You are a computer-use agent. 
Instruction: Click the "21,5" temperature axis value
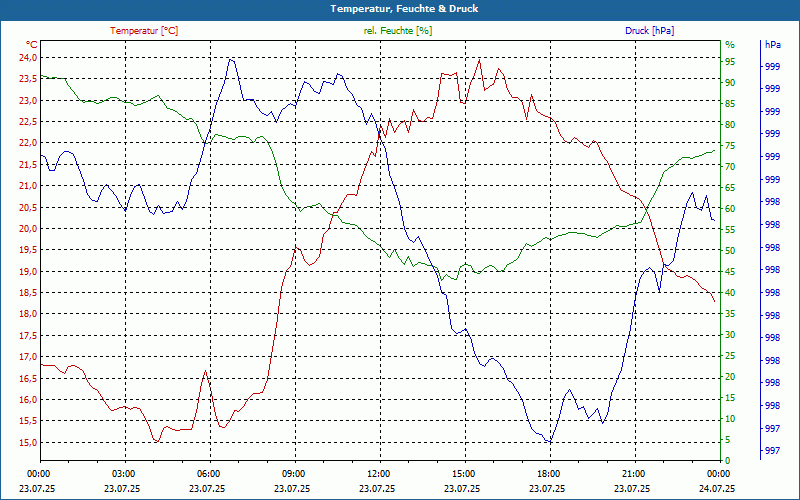(28, 164)
